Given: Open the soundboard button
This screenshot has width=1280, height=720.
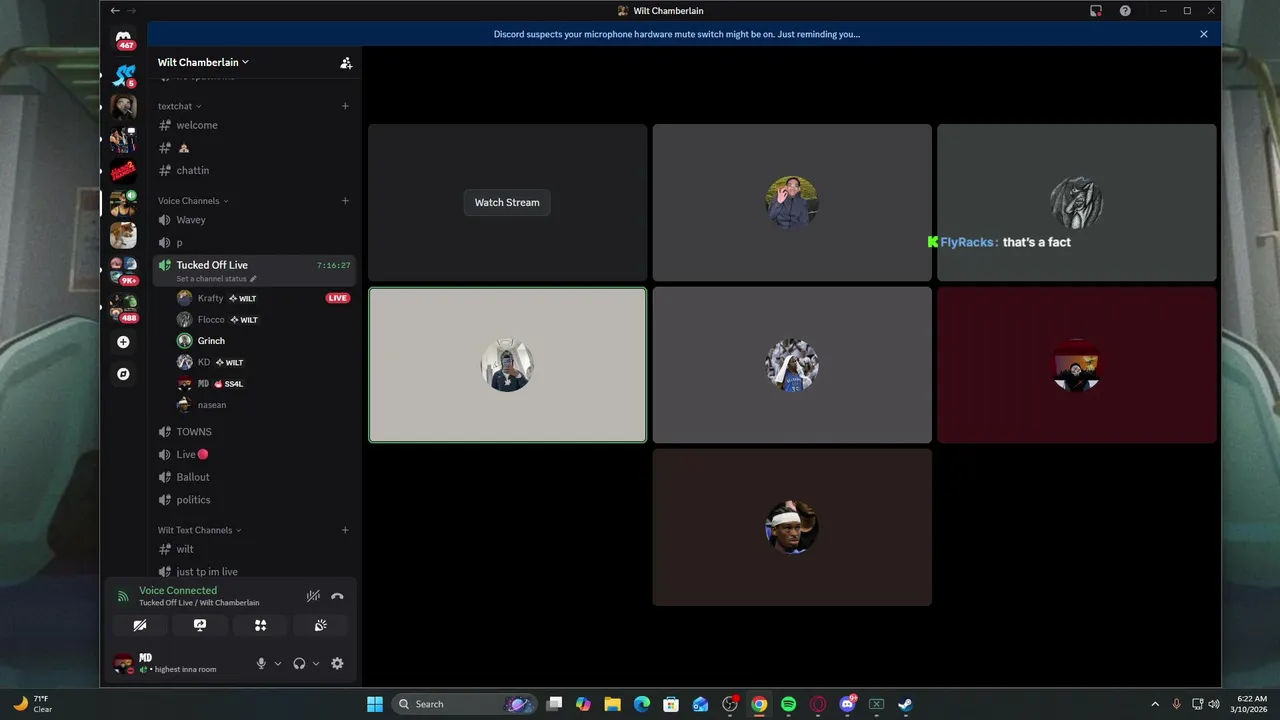Looking at the screenshot, I should [320, 625].
